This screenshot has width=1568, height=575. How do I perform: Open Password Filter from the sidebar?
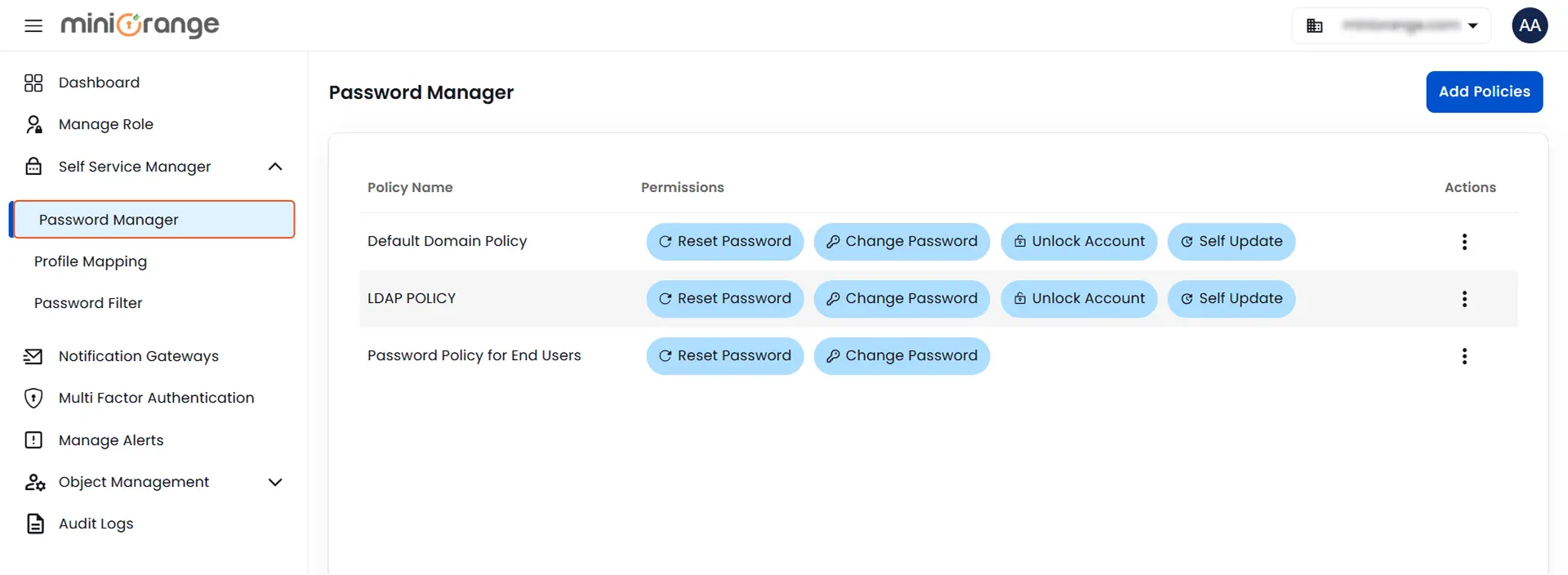[88, 302]
